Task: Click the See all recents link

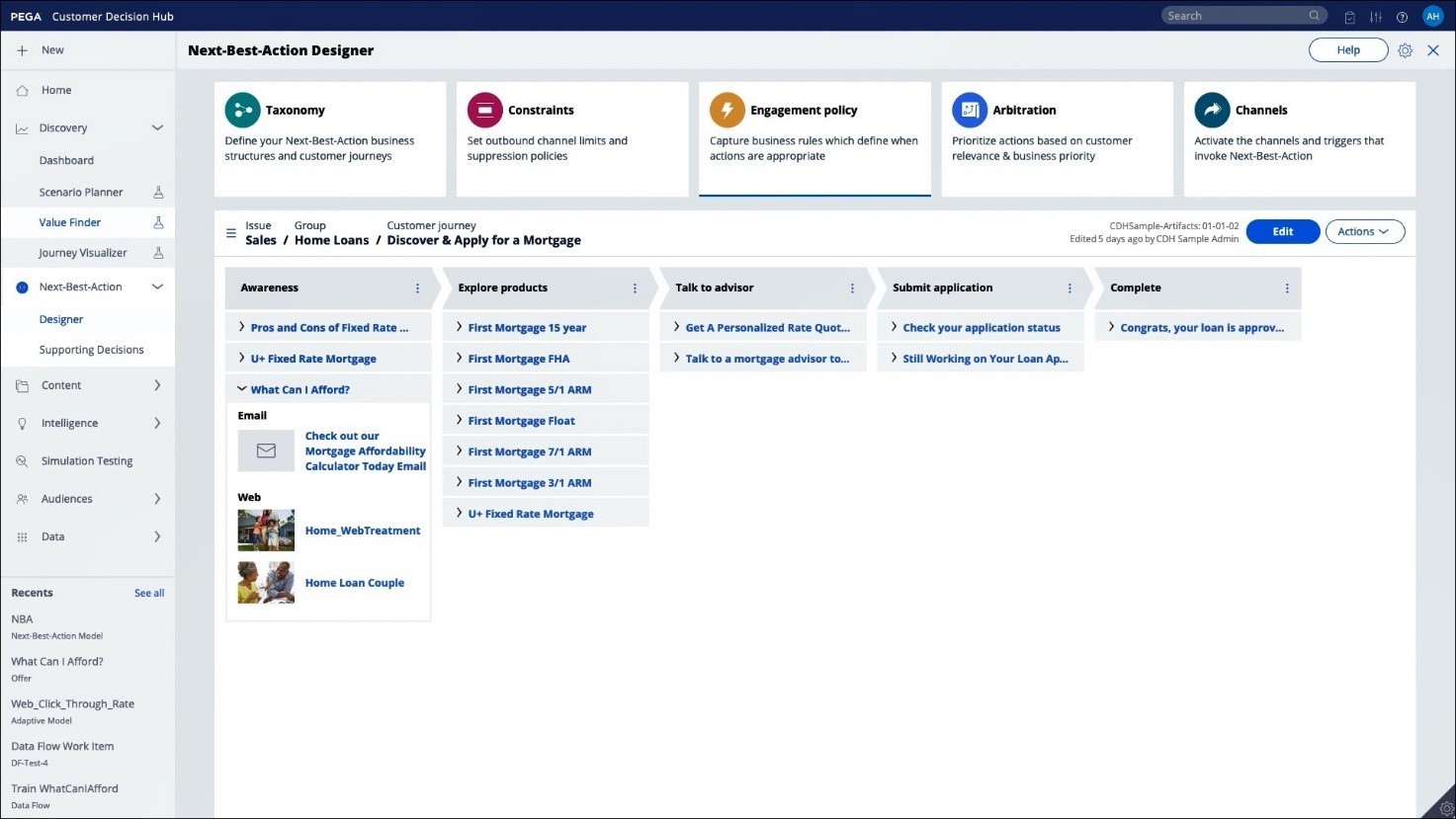Action: (149, 594)
